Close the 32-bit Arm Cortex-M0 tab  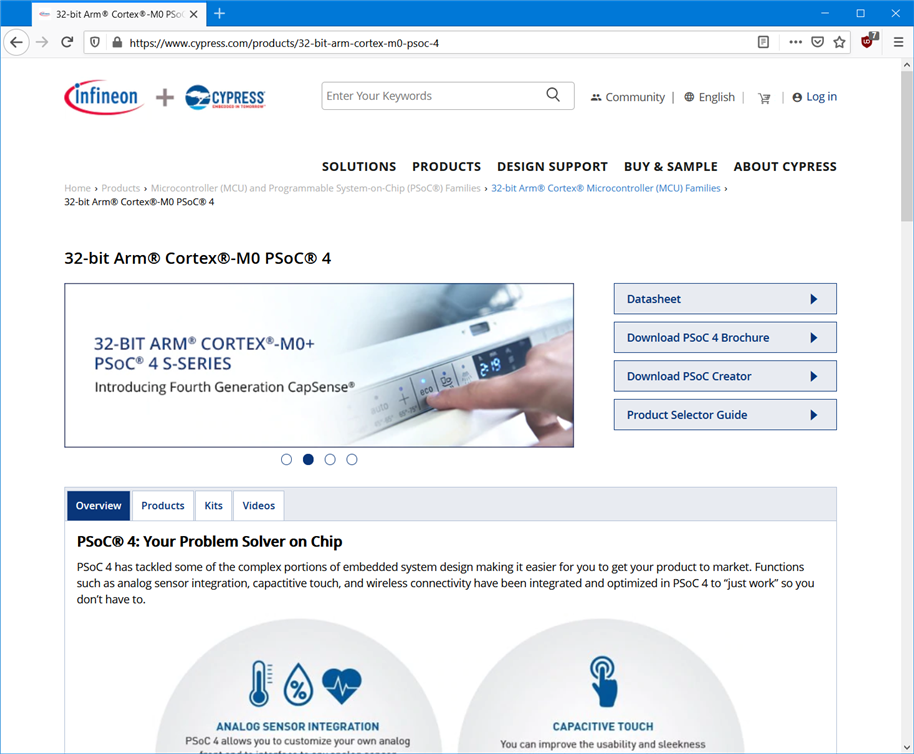click(194, 14)
